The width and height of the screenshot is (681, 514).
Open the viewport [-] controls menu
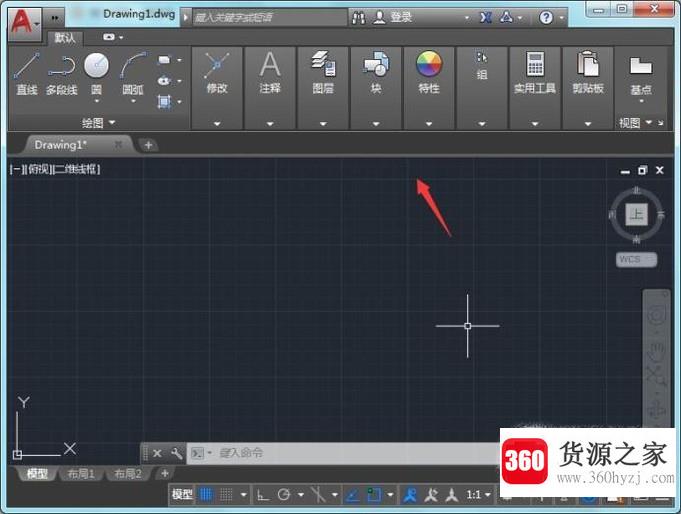(x=17, y=169)
